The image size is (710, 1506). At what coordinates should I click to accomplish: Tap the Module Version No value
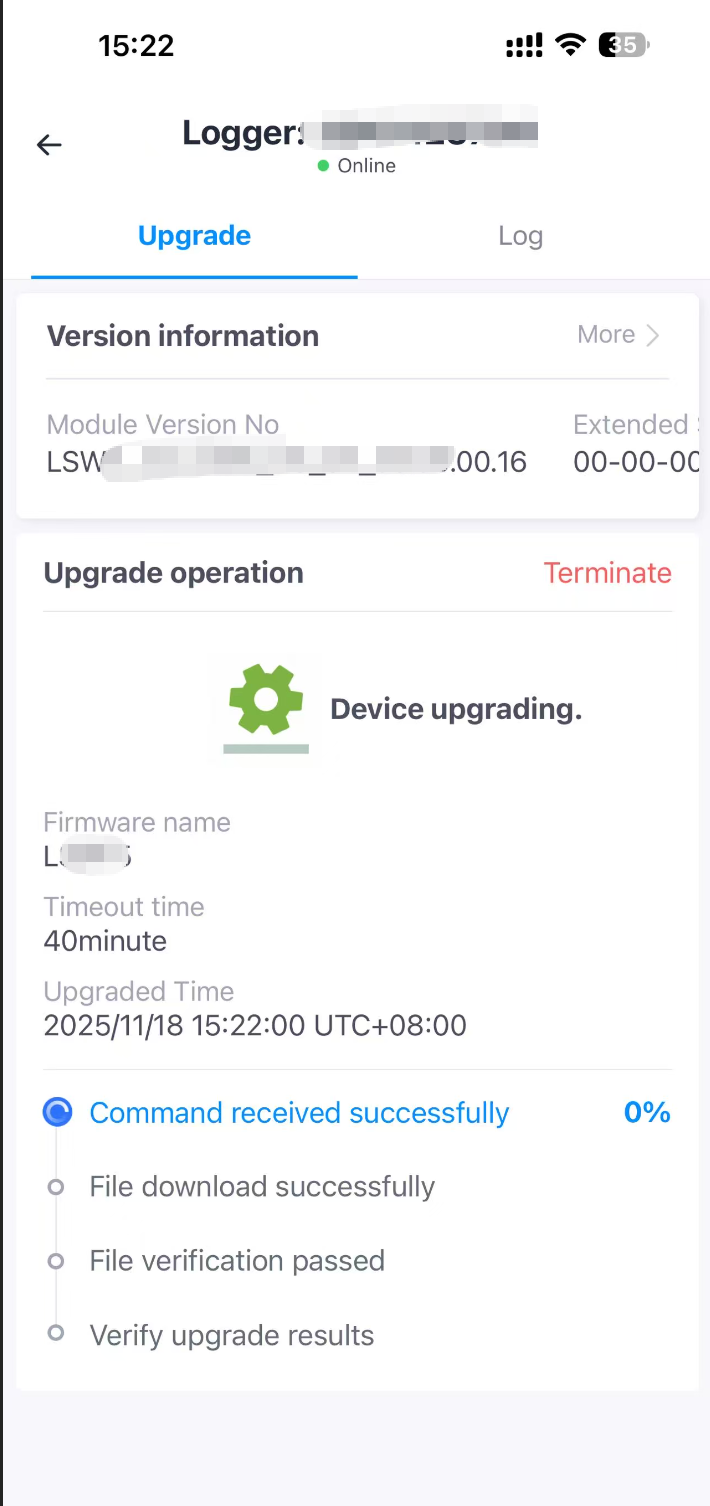286,461
